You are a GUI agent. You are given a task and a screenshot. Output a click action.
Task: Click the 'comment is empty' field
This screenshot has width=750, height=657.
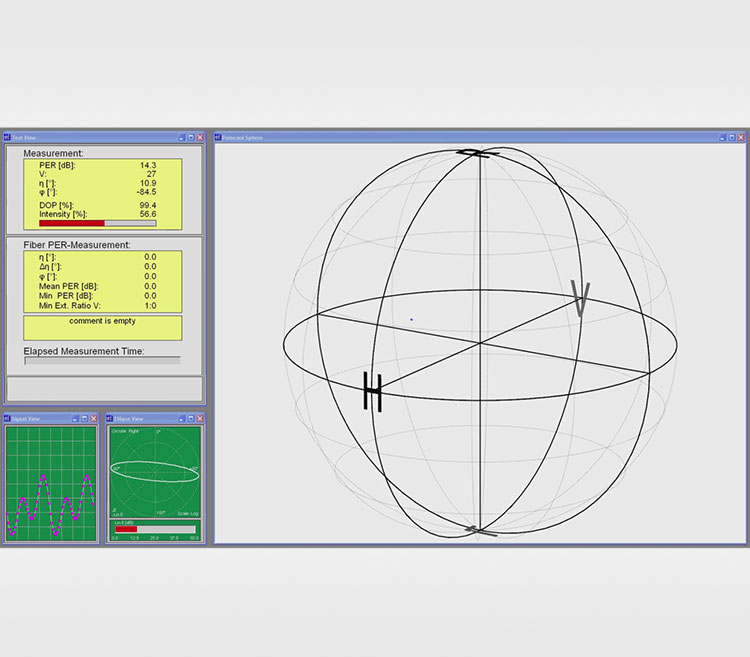(103, 327)
